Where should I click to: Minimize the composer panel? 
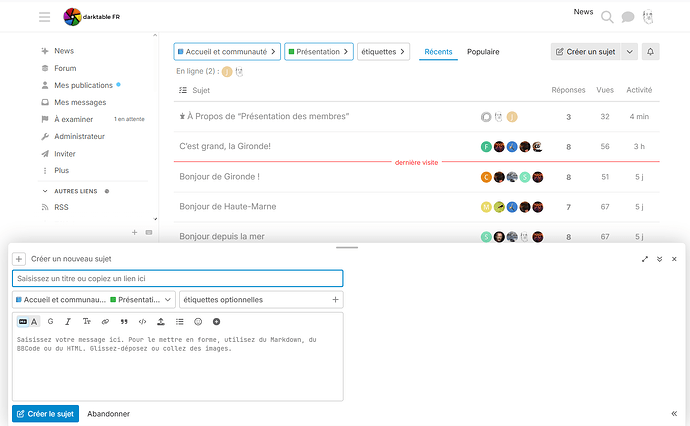tap(659, 259)
